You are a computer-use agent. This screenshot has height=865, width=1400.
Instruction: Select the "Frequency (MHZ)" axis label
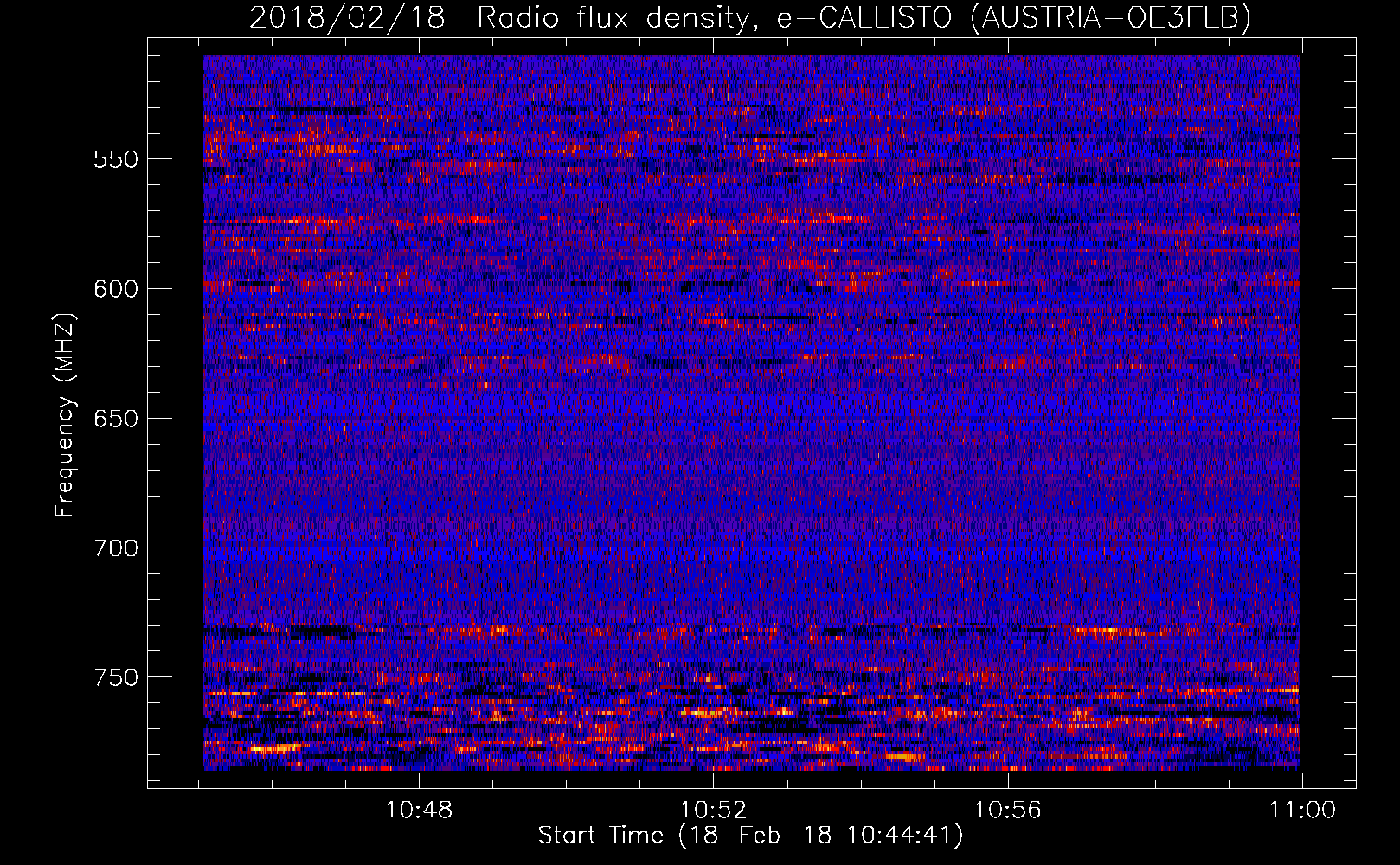pos(65,415)
